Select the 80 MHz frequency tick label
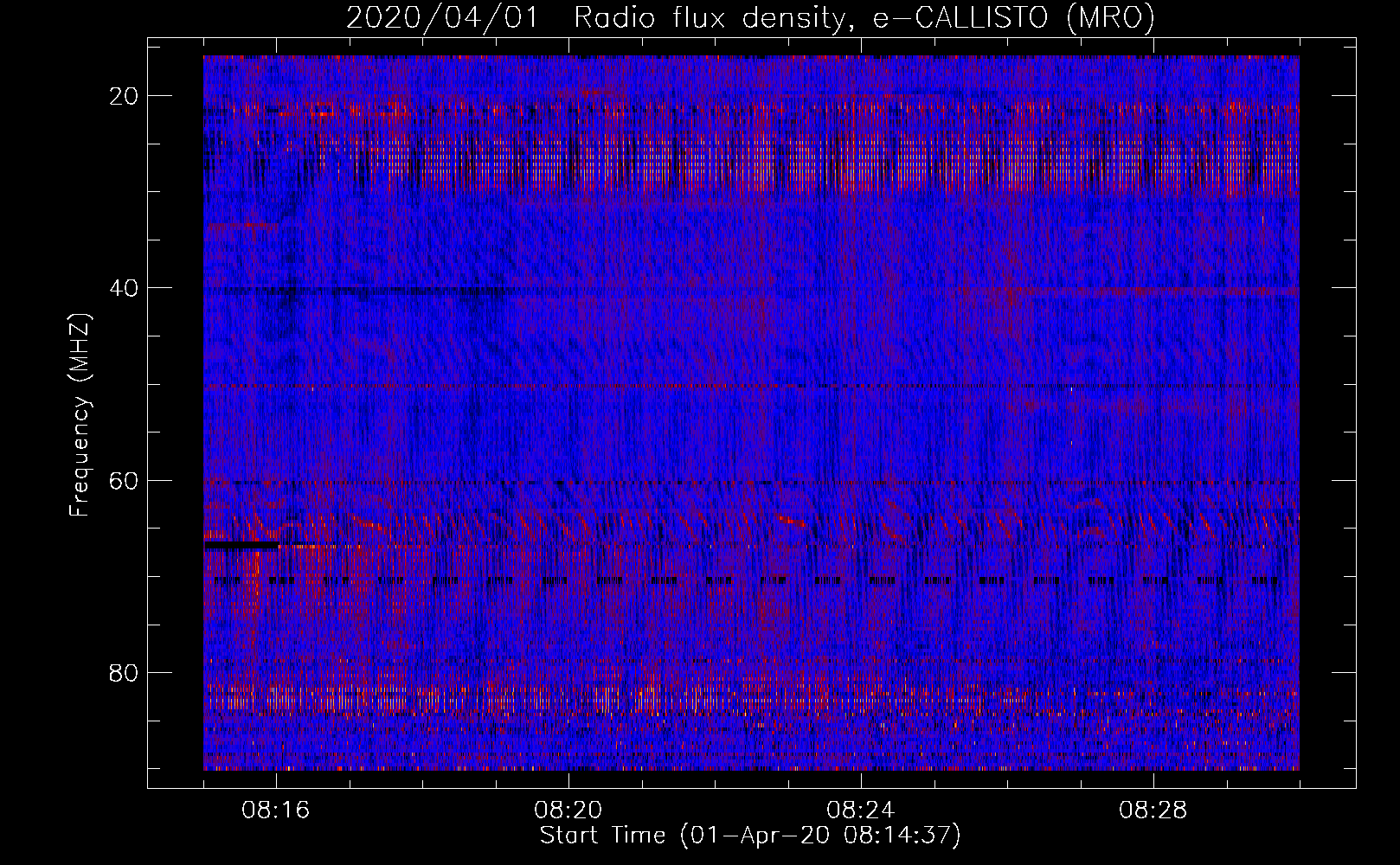 pyautogui.click(x=125, y=672)
